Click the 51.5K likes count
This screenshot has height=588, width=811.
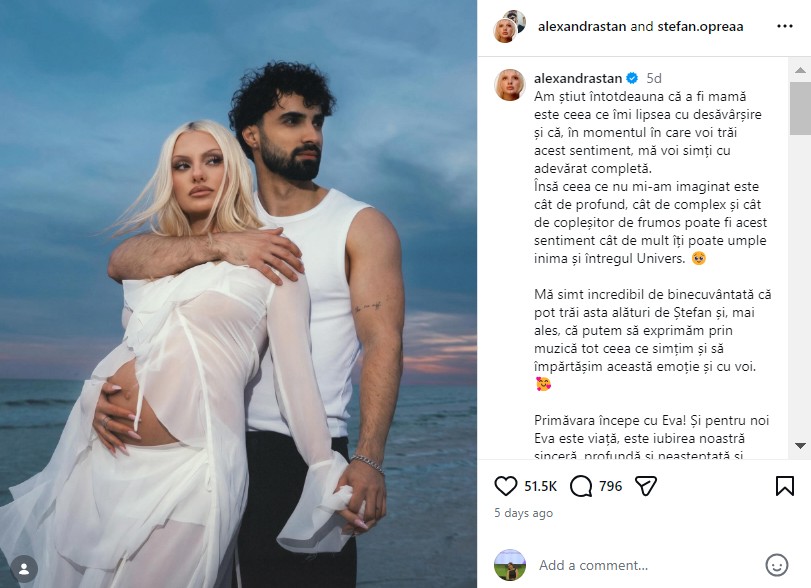click(x=540, y=486)
